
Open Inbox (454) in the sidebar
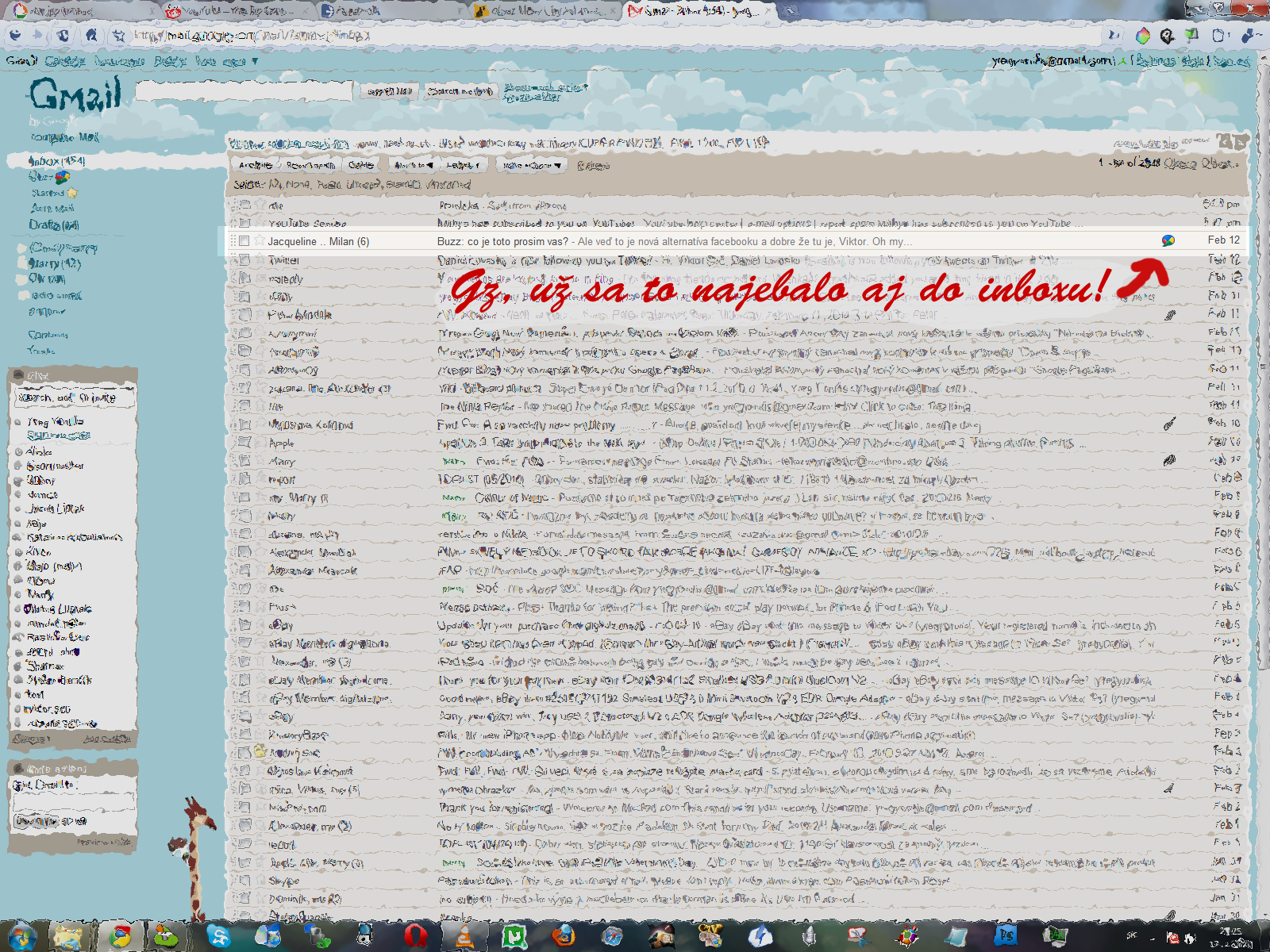pyautogui.click(x=57, y=161)
